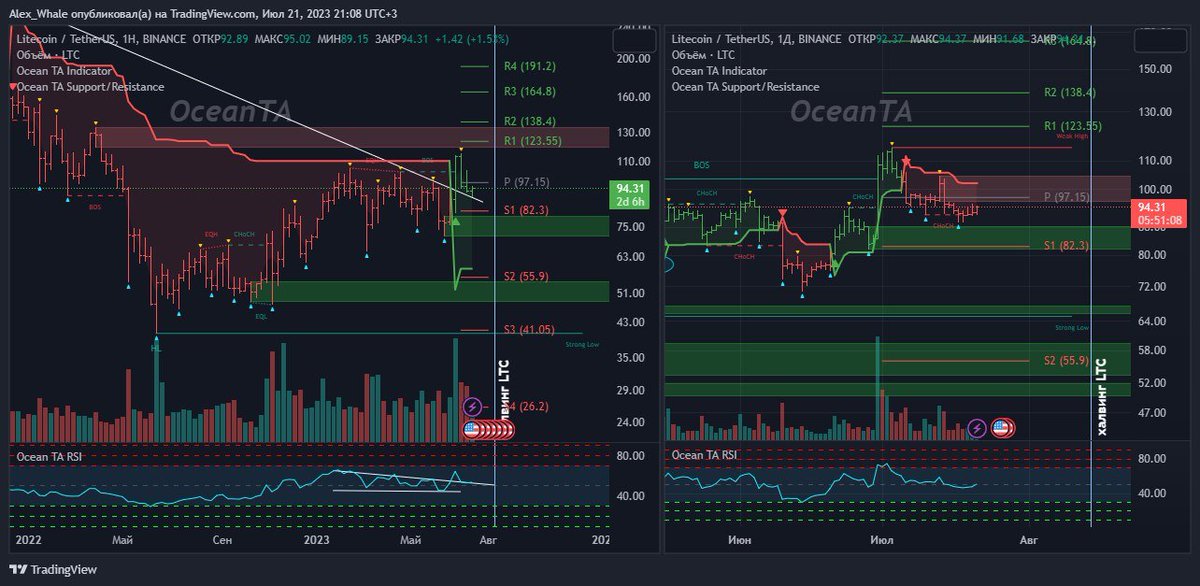Click the S1 (82.3) label on the 1Д chart
The height and width of the screenshot is (586, 1200).
1067,245
